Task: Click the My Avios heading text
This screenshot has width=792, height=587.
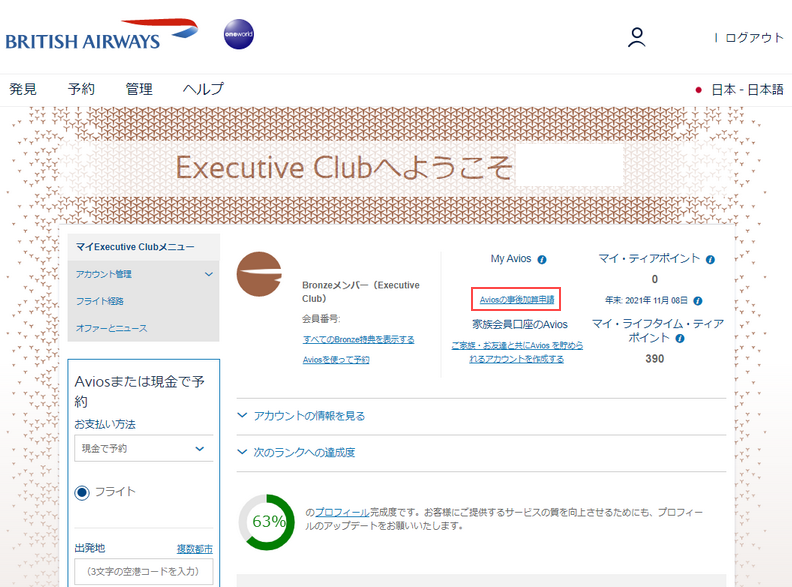Action: pyautogui.click(x=511, y=259)
